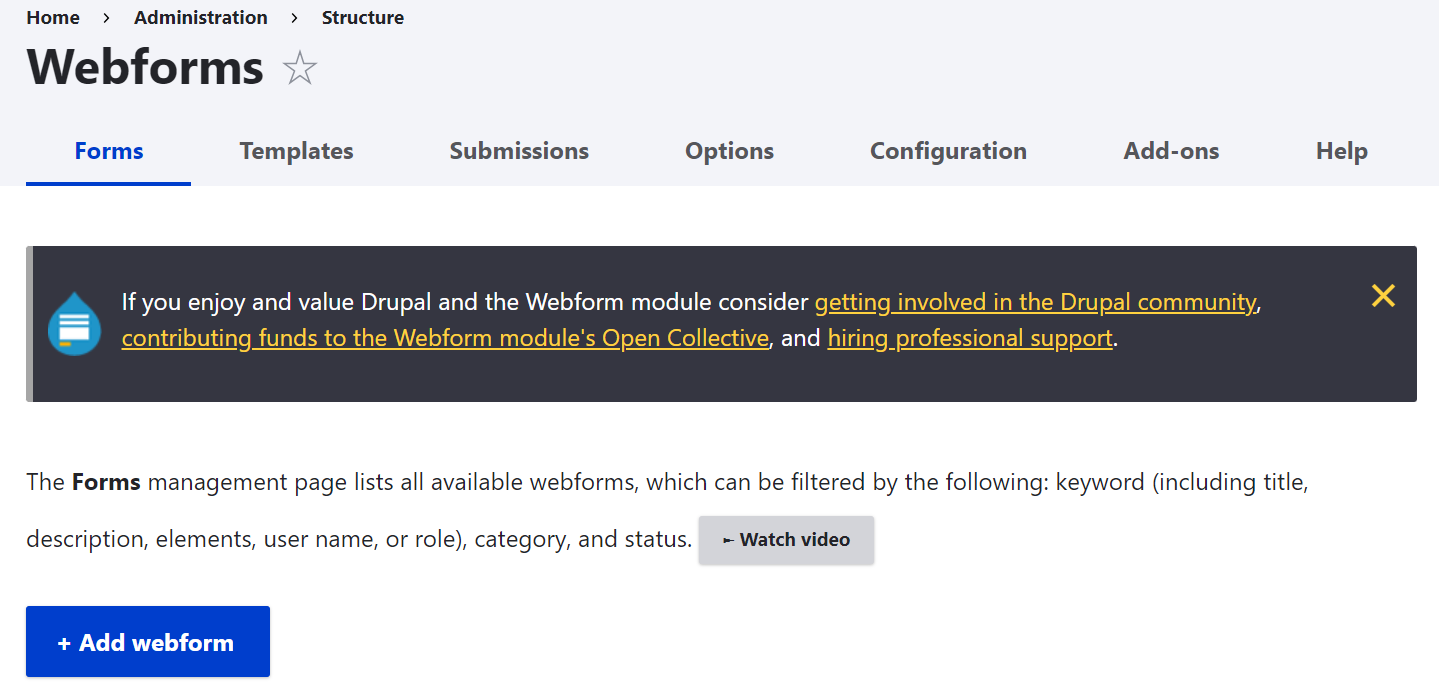Click the hiring professional support link

tap(969, 338)
